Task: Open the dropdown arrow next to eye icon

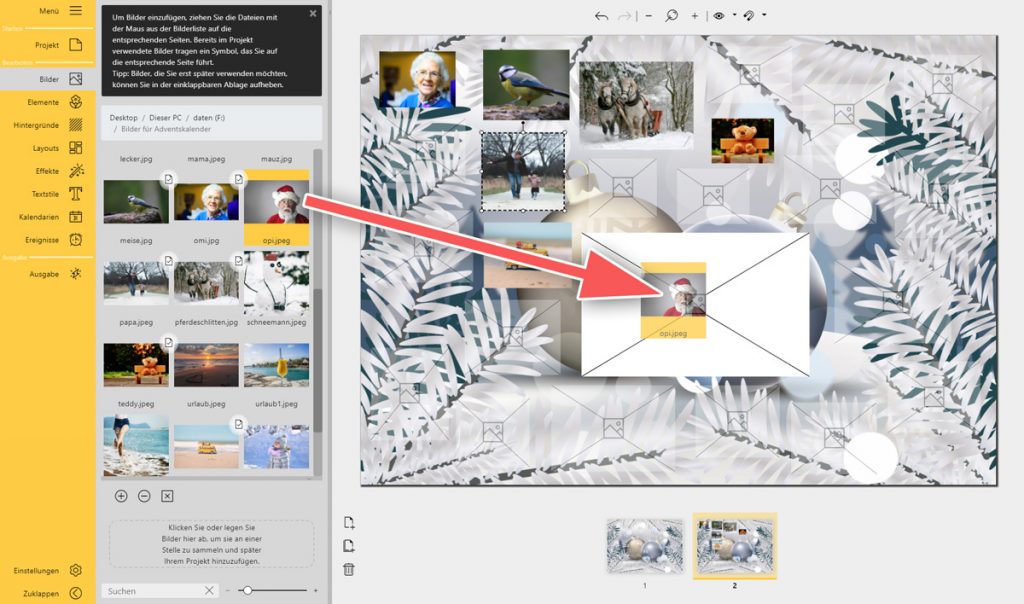Action: tap(734, 16)
